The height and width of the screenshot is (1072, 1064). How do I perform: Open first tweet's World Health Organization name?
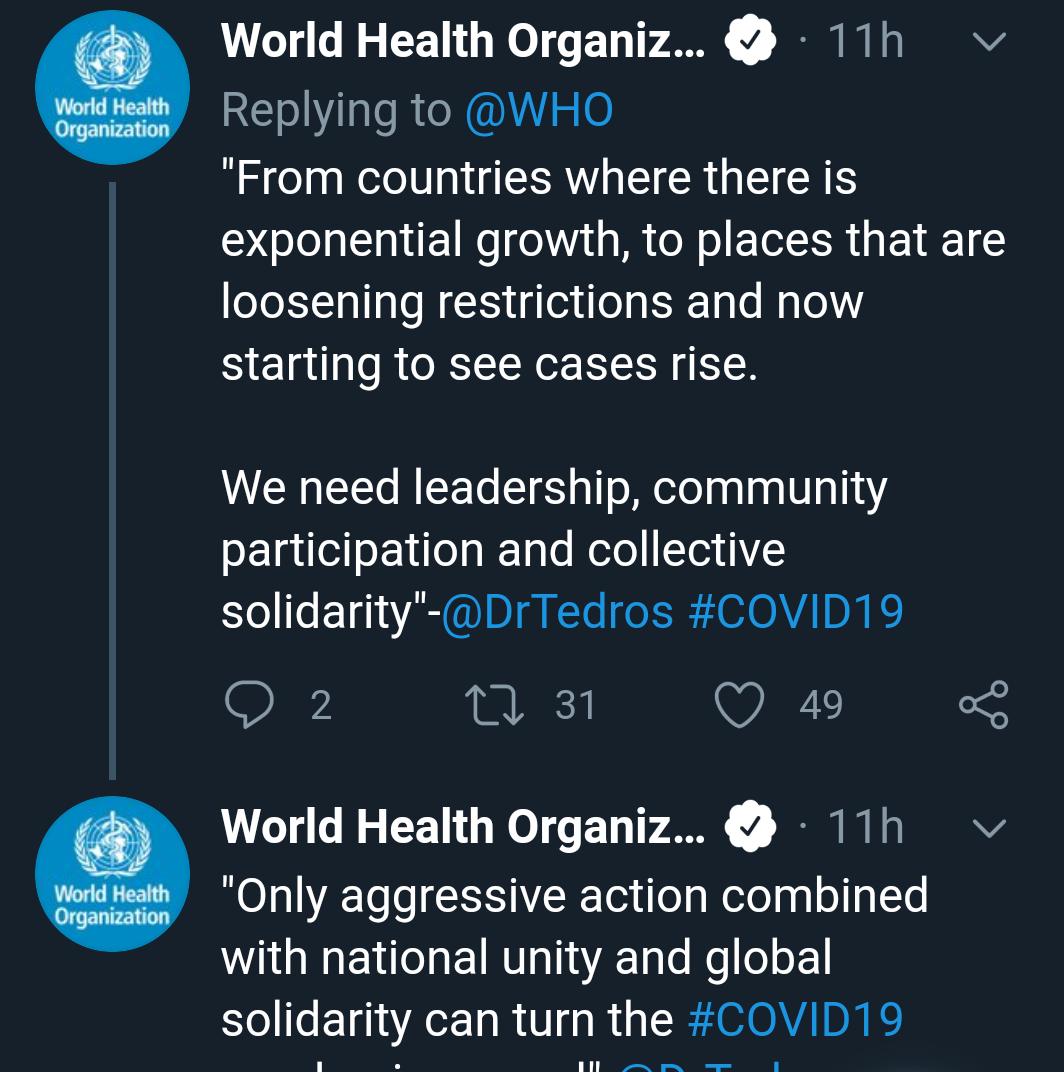pos(462,42)
